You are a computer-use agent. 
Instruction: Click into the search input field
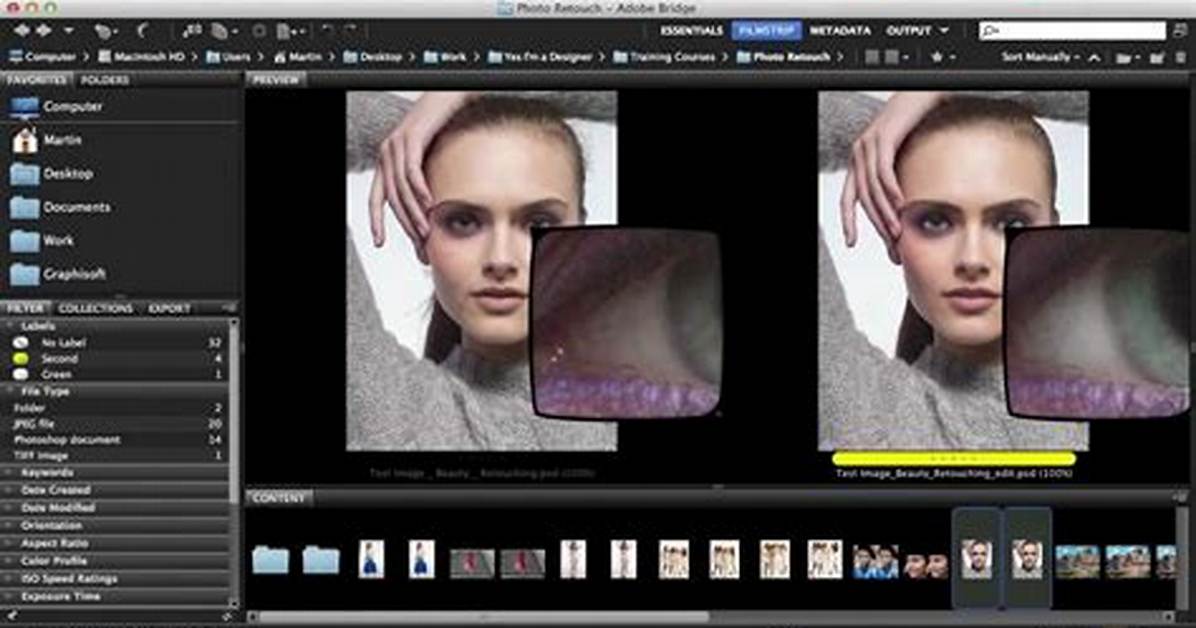(1072, 31)
